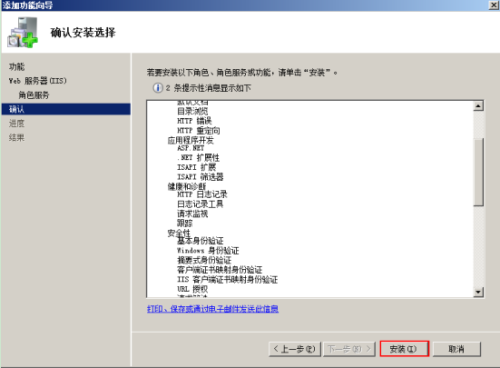Click 客户端证书映射身份验证 entry
Viewport: 500px width, 368px height.
click(220, 269)
